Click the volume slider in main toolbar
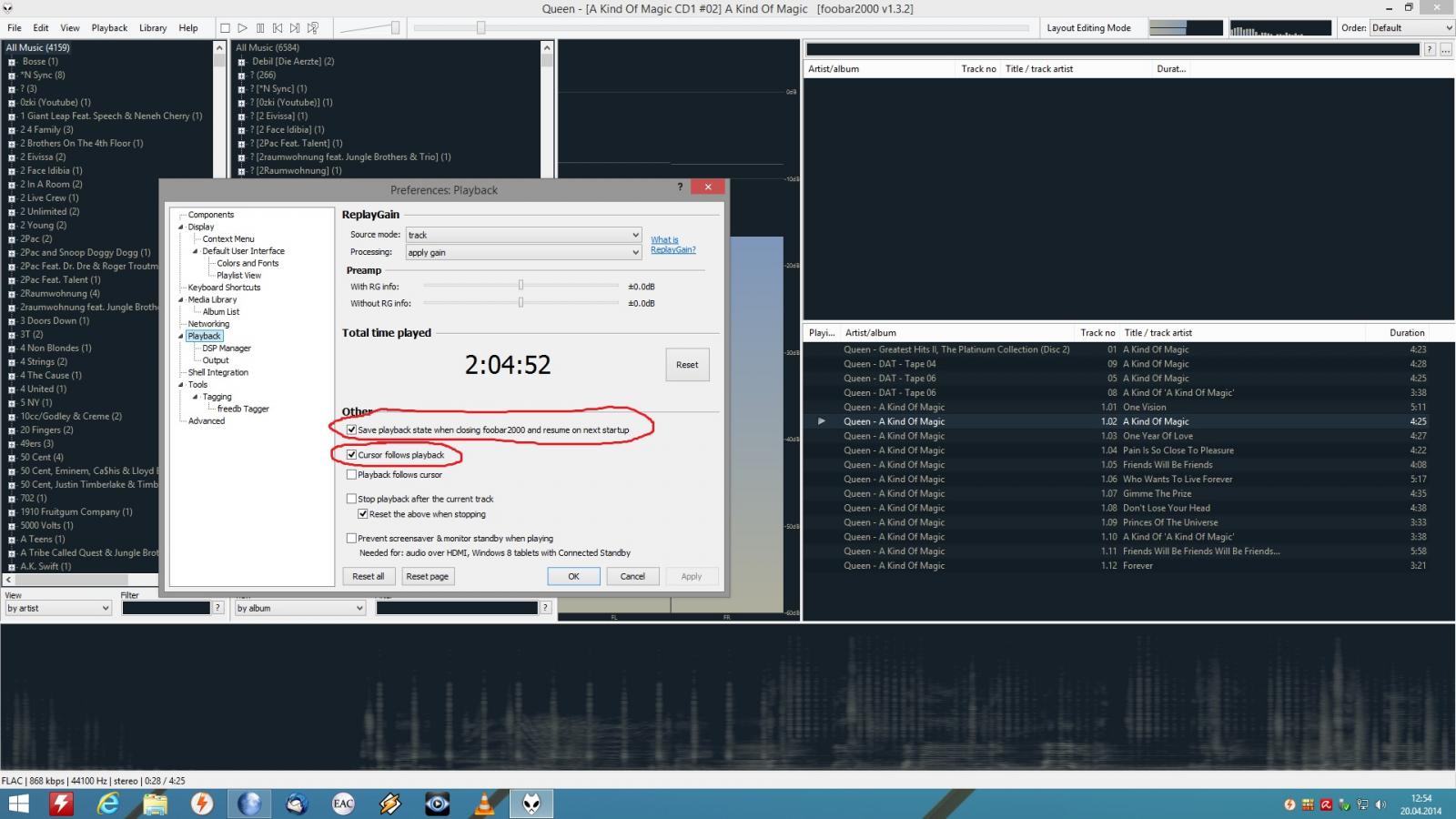1456x819 pixels. (369, 28)
